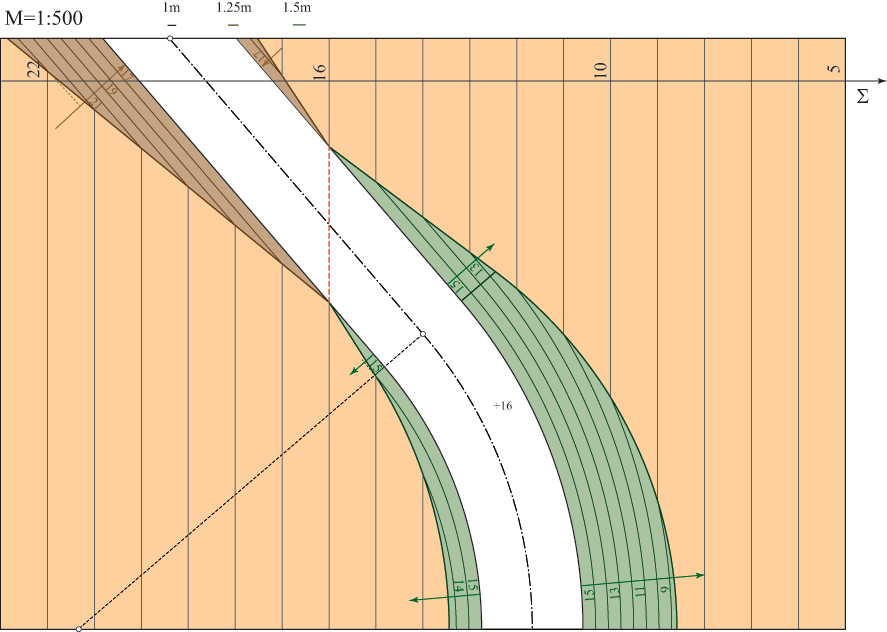
Task: Click the green slope arrowhead at bottom right
Action: tap(698, 575)
